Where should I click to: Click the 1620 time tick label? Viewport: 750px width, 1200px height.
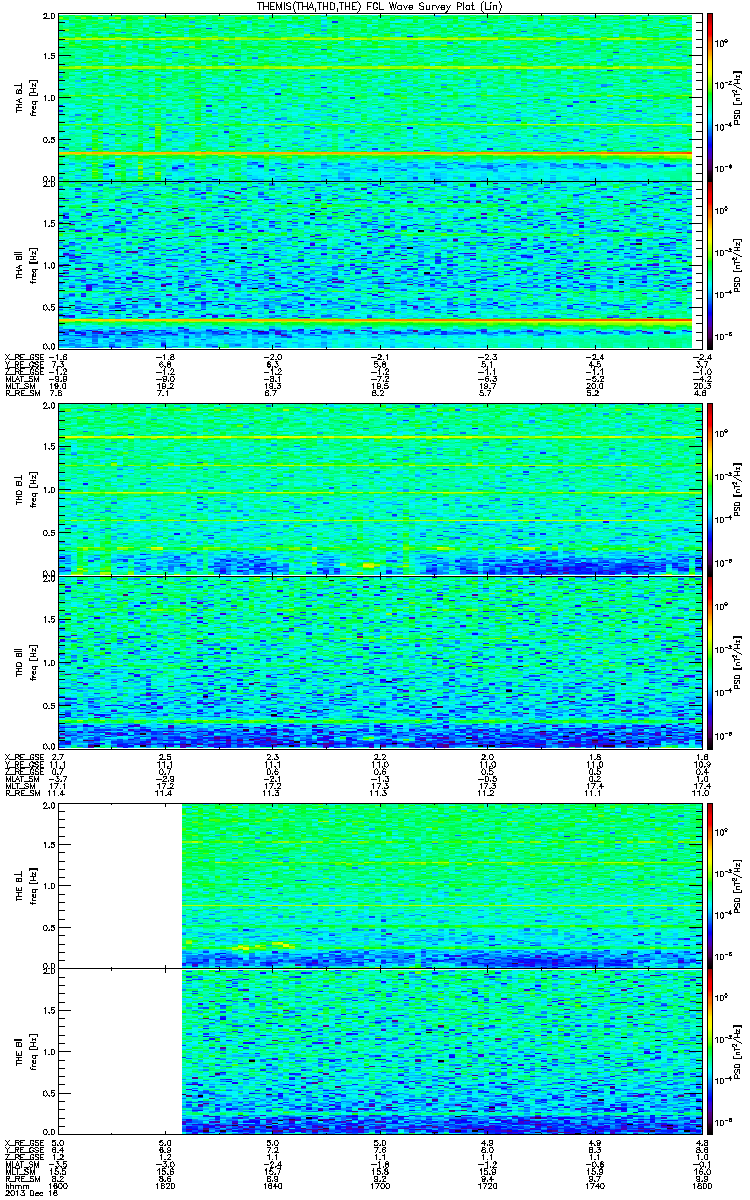pos(165,1185)
